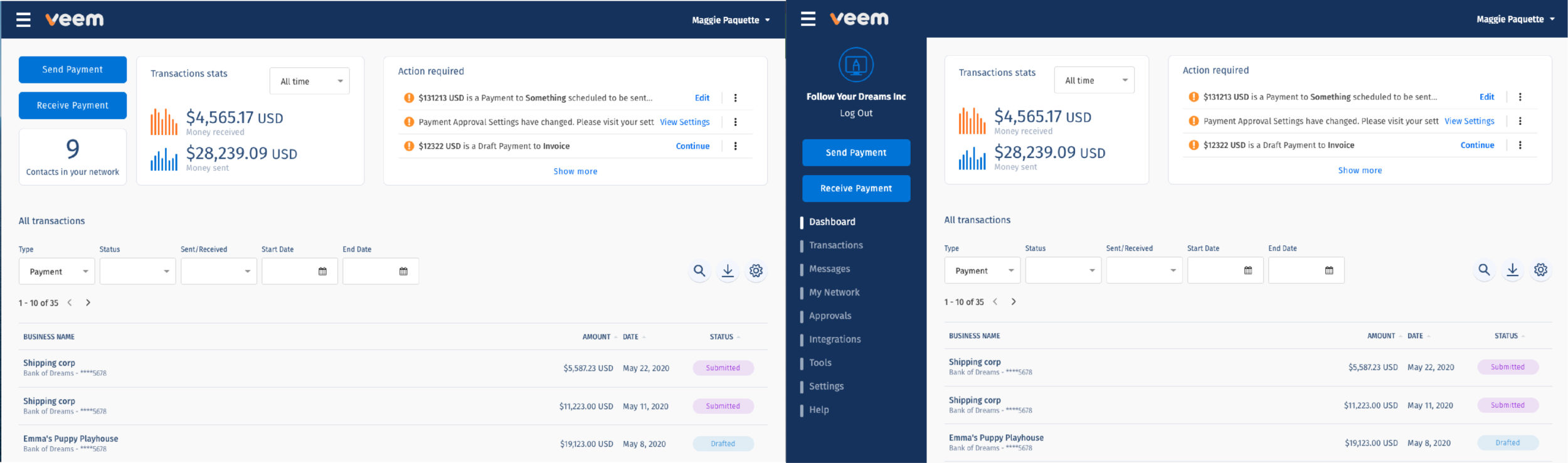Screen dimensions: 1568x463
Task: Click Send Payment button in the sidebar
Action: tap(856, 152)
